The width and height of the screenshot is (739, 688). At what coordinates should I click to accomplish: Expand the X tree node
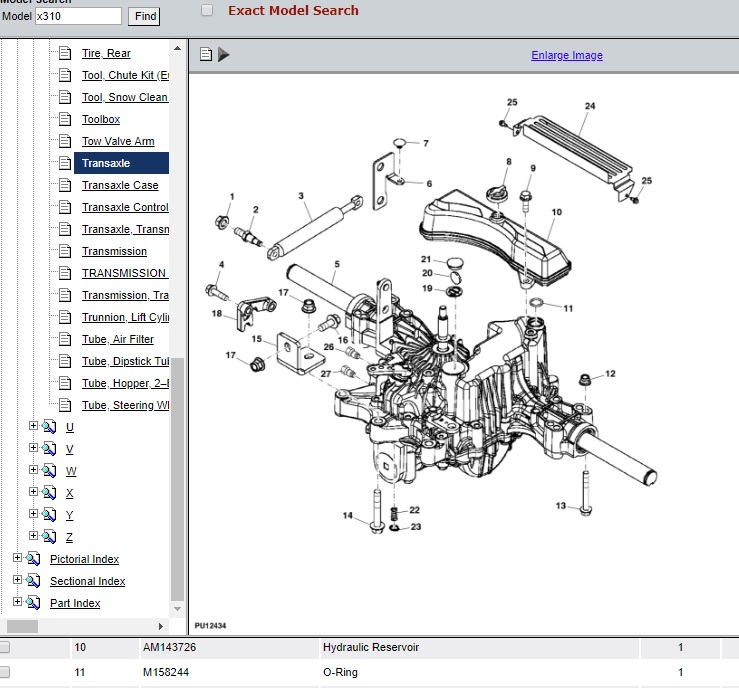coord(33,491)
